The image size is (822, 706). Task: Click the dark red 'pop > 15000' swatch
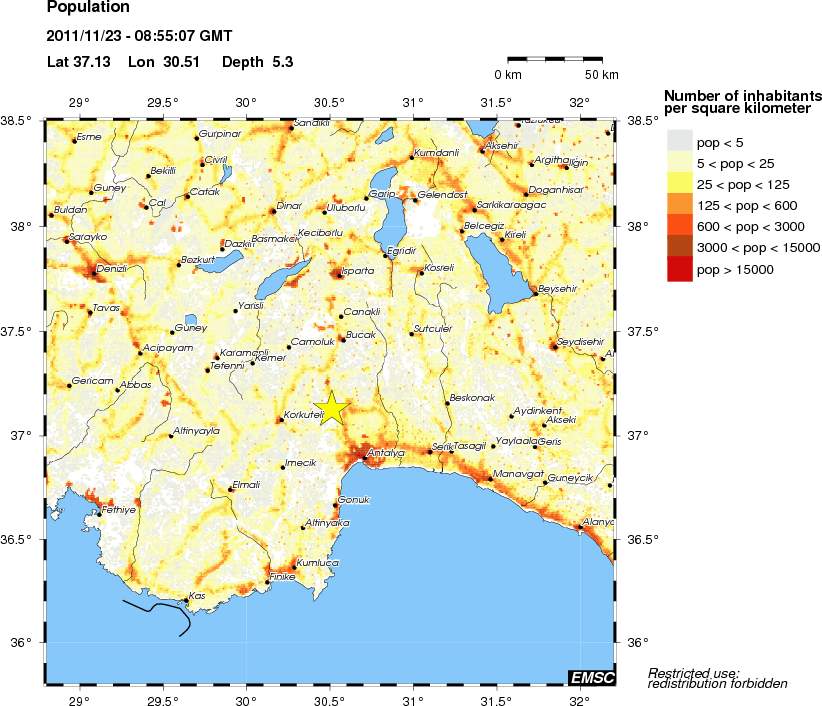coord(680,269)
